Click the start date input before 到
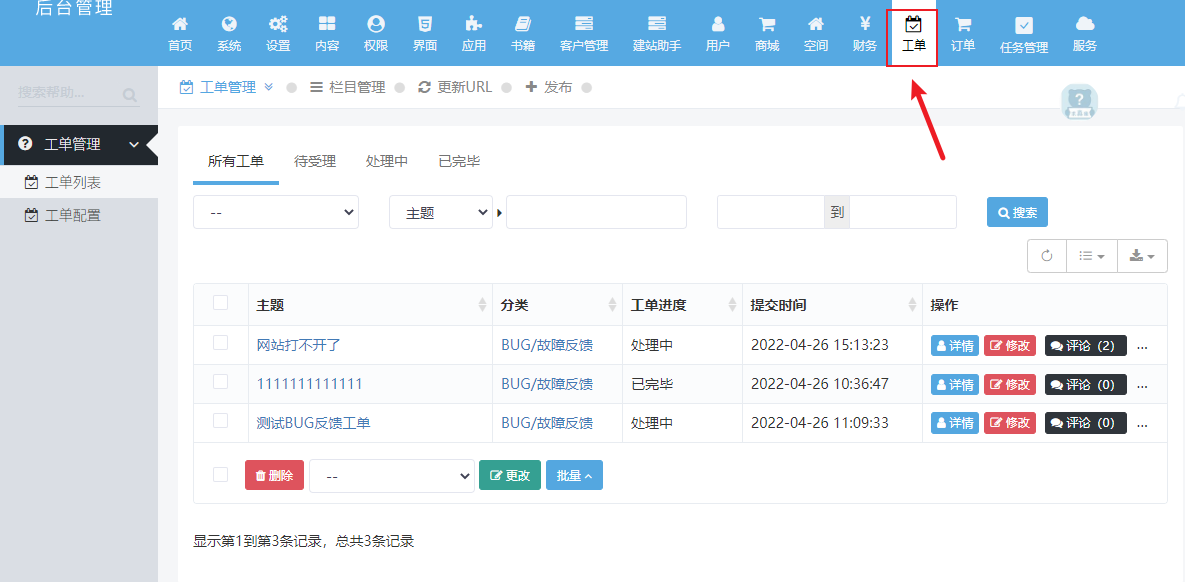 [770, 212]
